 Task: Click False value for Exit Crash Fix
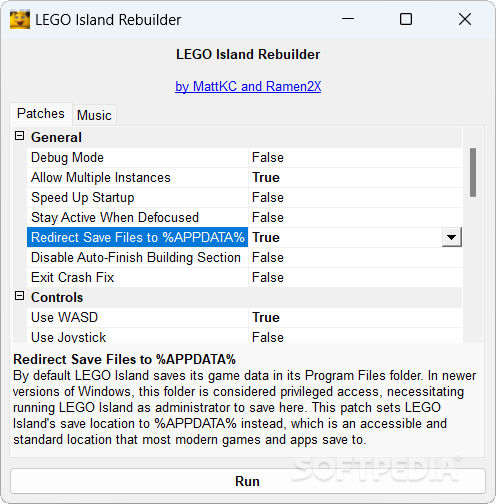tap(355, 278)
